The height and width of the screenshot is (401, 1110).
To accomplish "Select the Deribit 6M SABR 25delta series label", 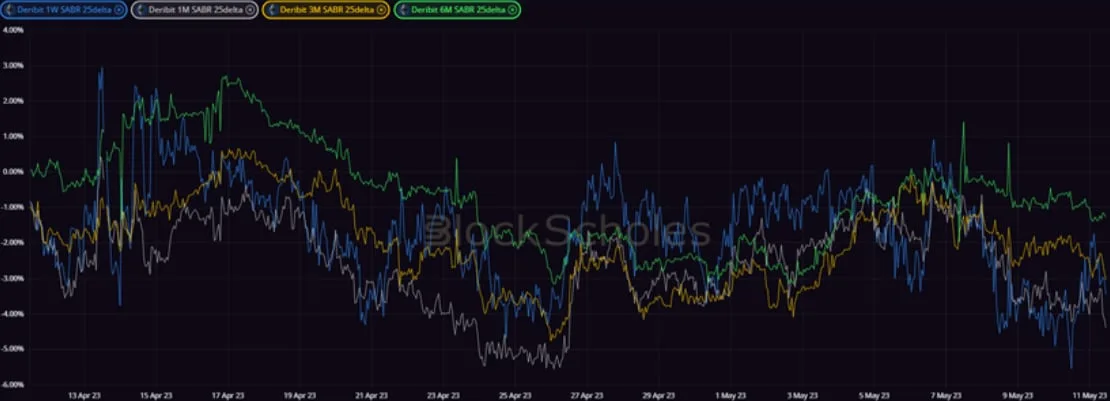I will 458,10.
